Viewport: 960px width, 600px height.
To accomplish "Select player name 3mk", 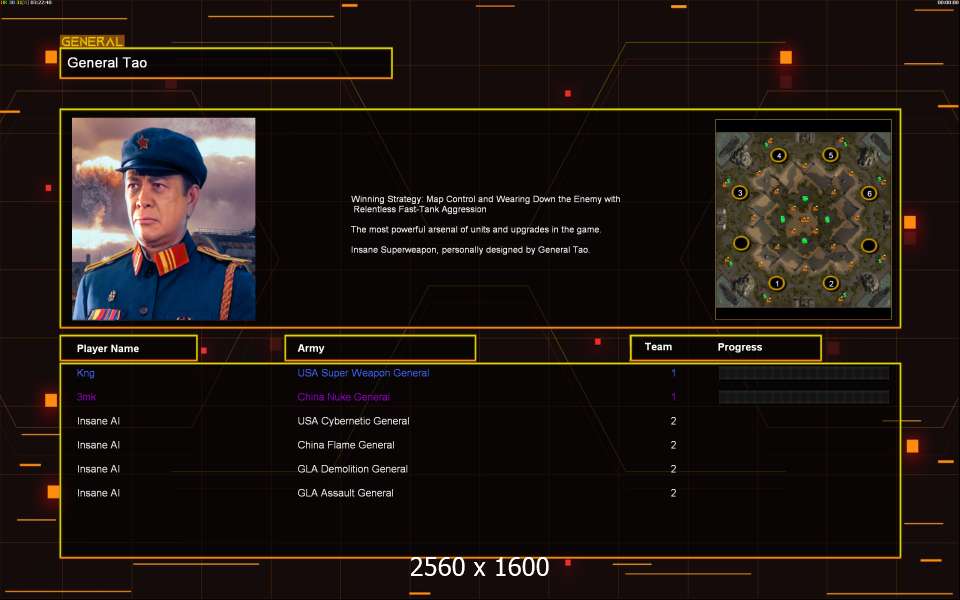I will [x=86, y=397].
